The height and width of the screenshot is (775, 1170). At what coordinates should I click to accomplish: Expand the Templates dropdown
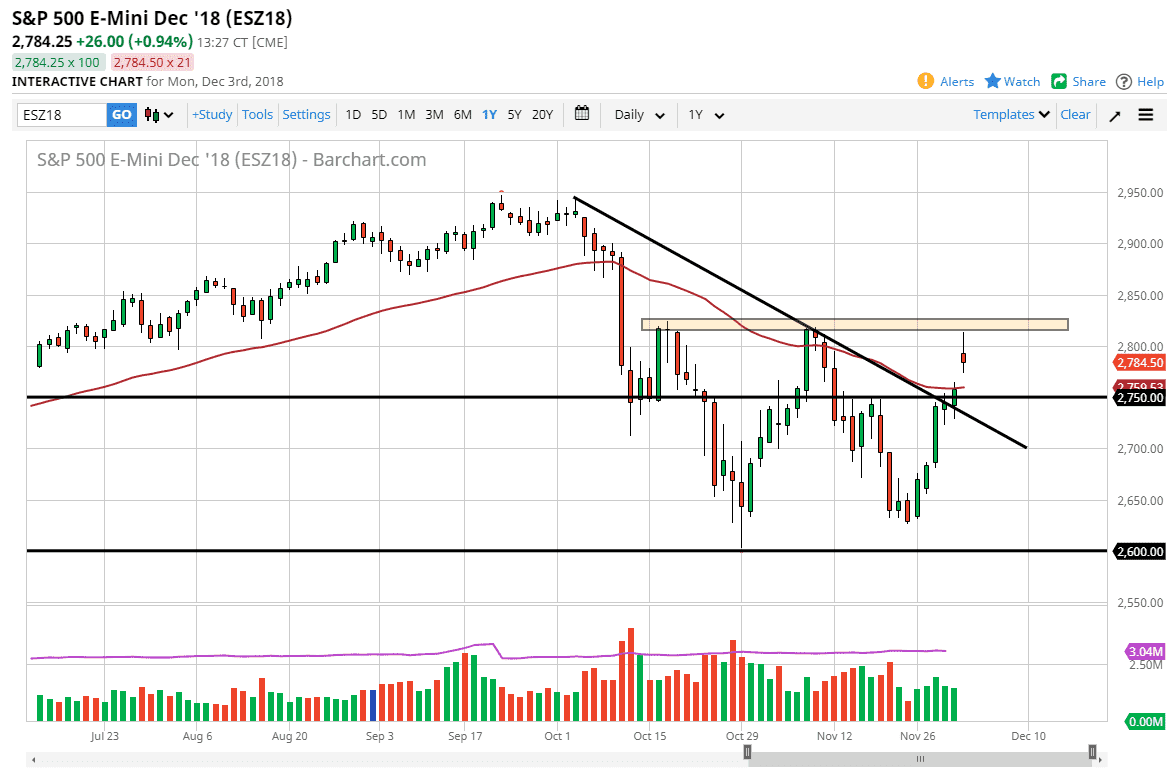1011,115
